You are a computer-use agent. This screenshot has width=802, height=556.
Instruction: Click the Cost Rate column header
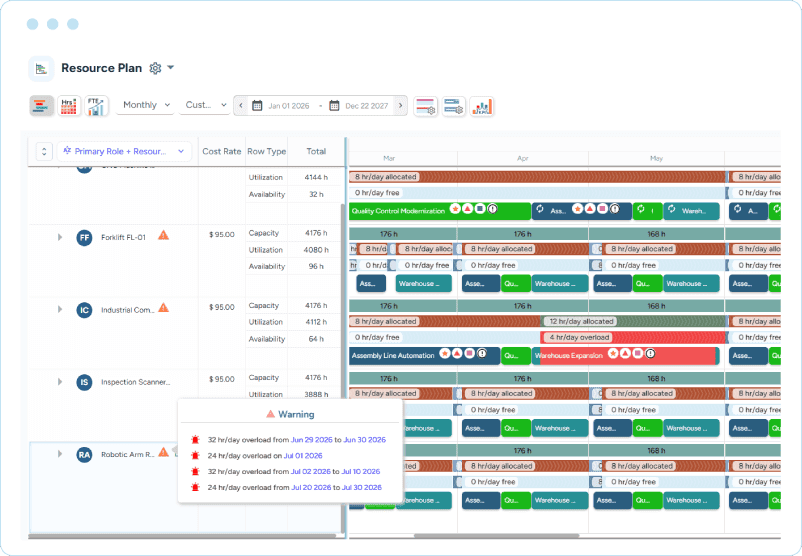[x=221, y=151]
